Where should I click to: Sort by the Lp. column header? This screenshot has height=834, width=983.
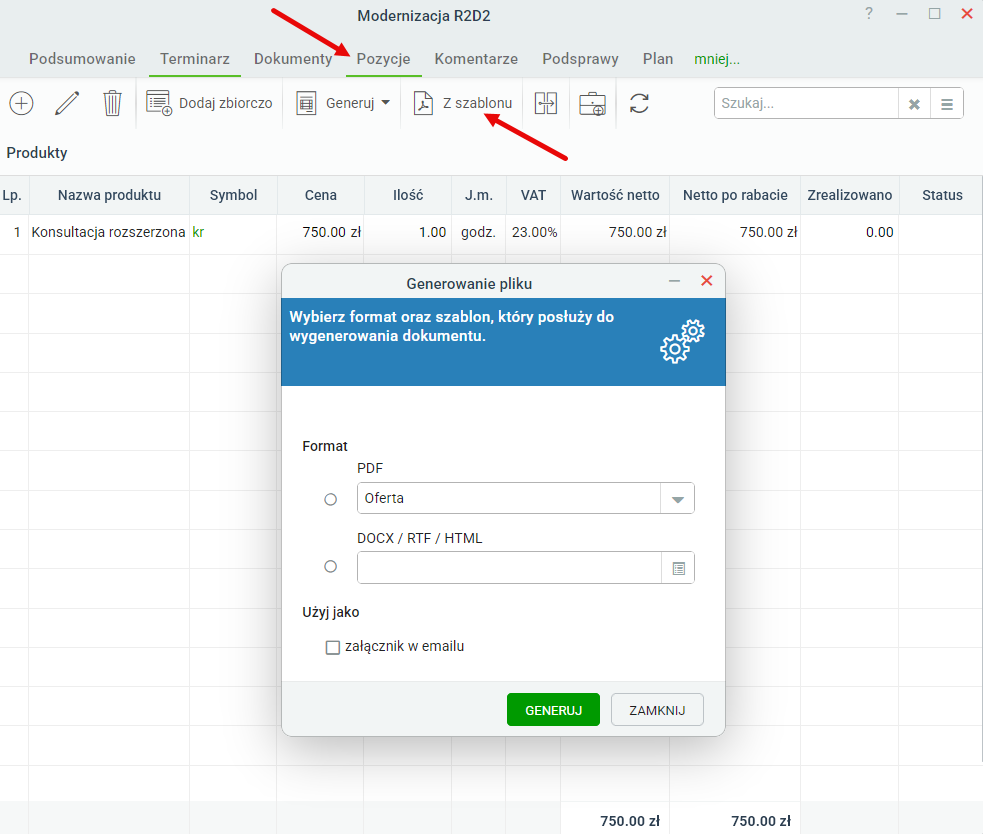pyautogui.click(x=13, y=195)
